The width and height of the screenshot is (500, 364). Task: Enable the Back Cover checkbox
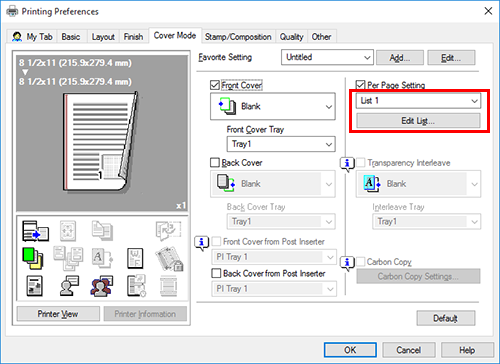[x=215, y=163]
